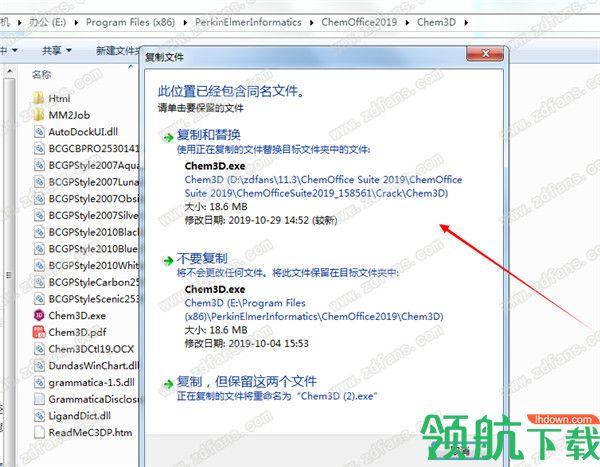Click the scroll-up arrow of navigation pane
Image resolution: width=600 pixels, height=467 pixels.
pyautogui.click(x=10, y=72)
